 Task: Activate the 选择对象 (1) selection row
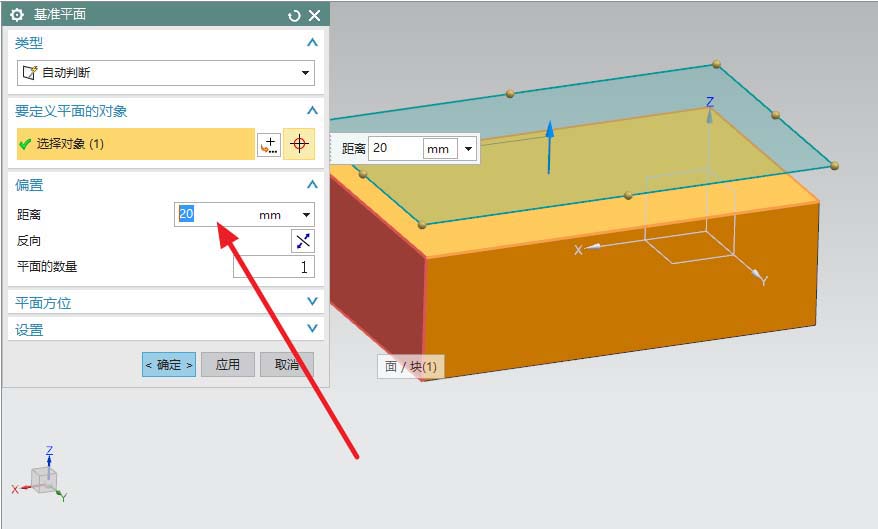click(136, 144)
